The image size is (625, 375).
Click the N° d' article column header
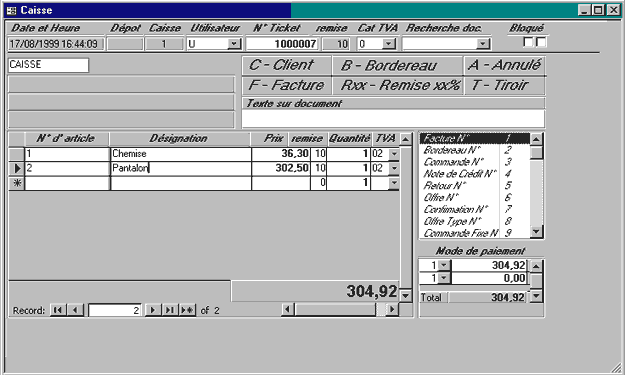pyautogui.click(x=67, y=139)
